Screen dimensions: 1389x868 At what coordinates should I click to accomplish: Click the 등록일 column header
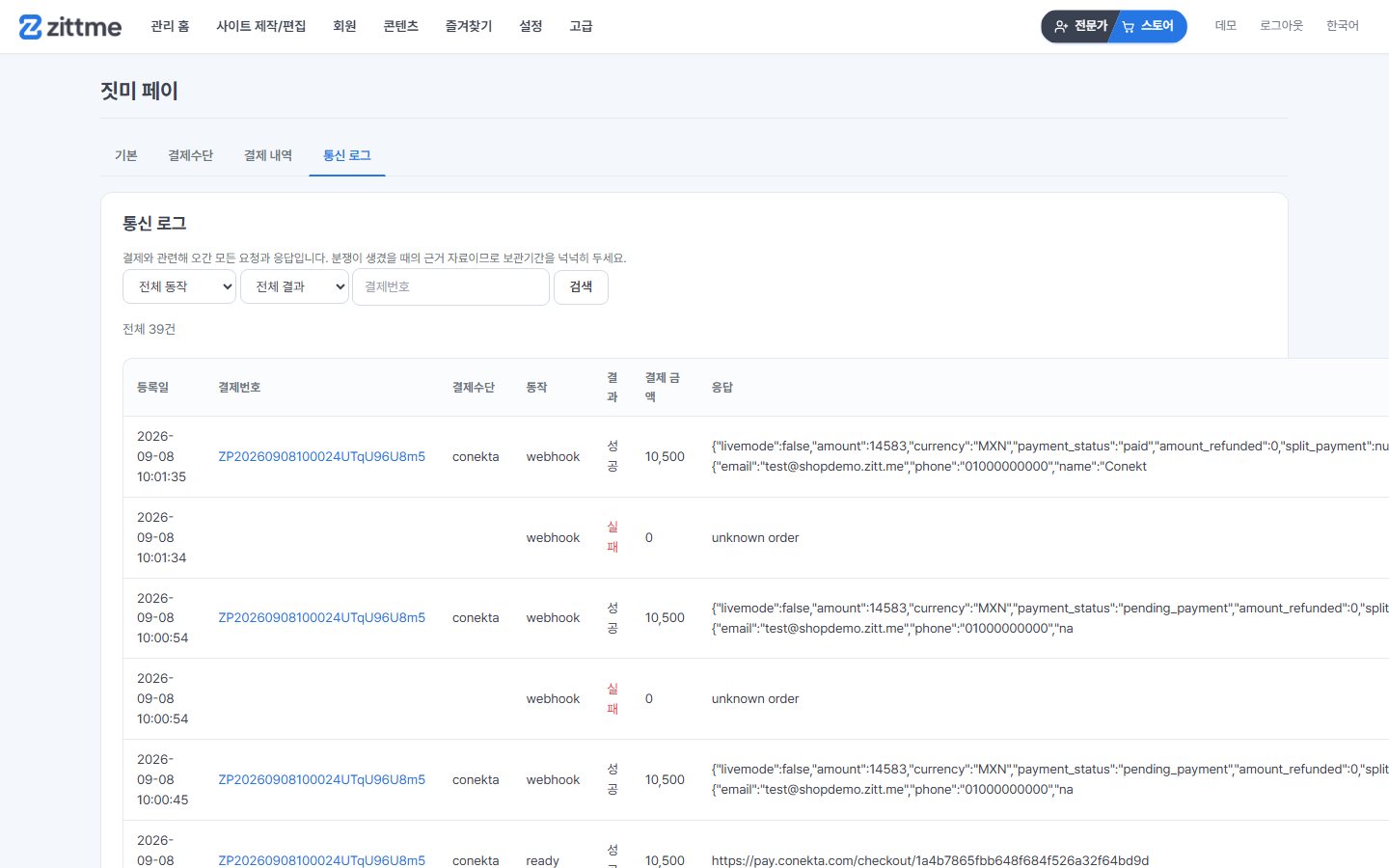(152, 387)
